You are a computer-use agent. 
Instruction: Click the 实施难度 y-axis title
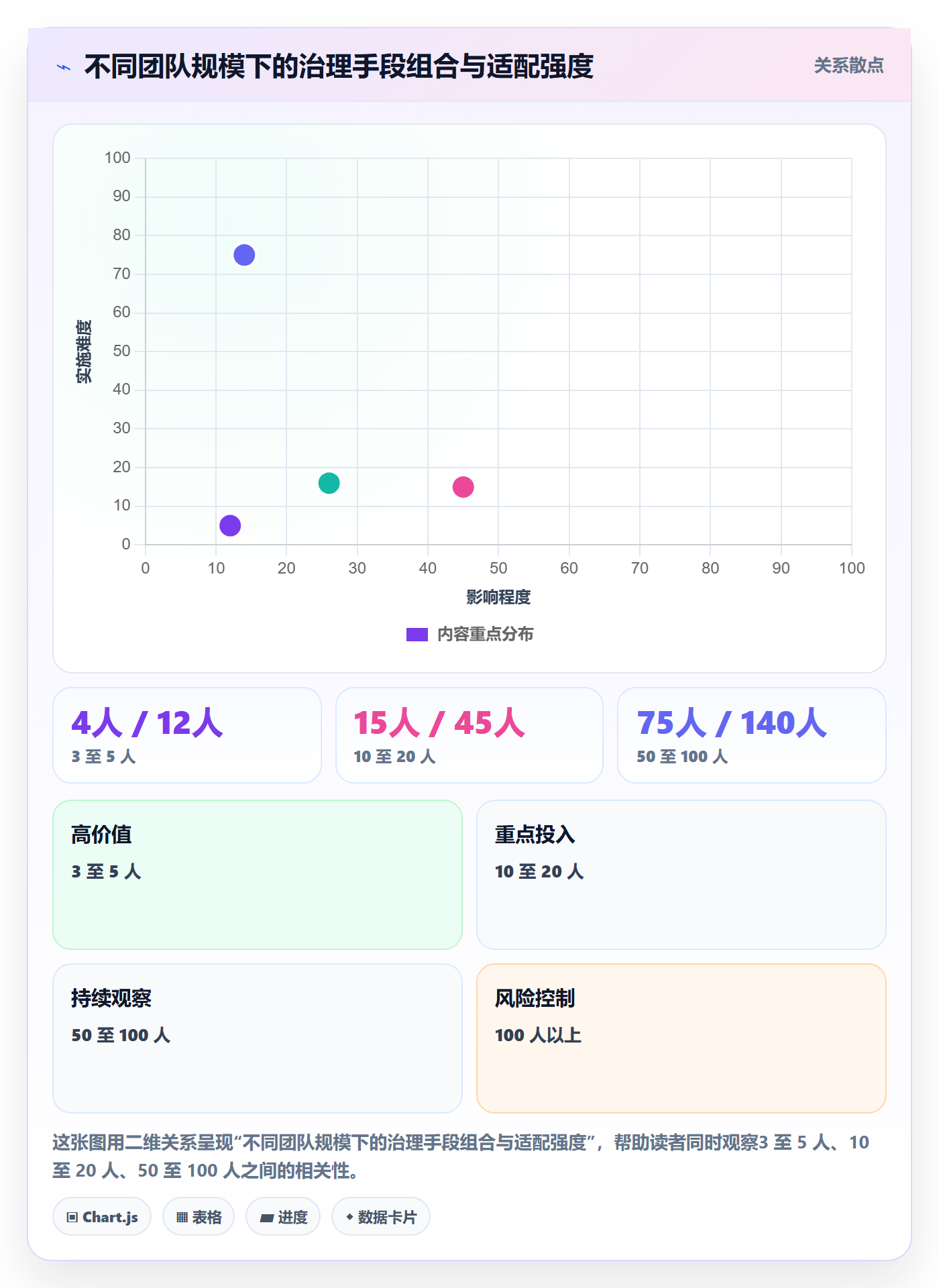pos(84,352)
